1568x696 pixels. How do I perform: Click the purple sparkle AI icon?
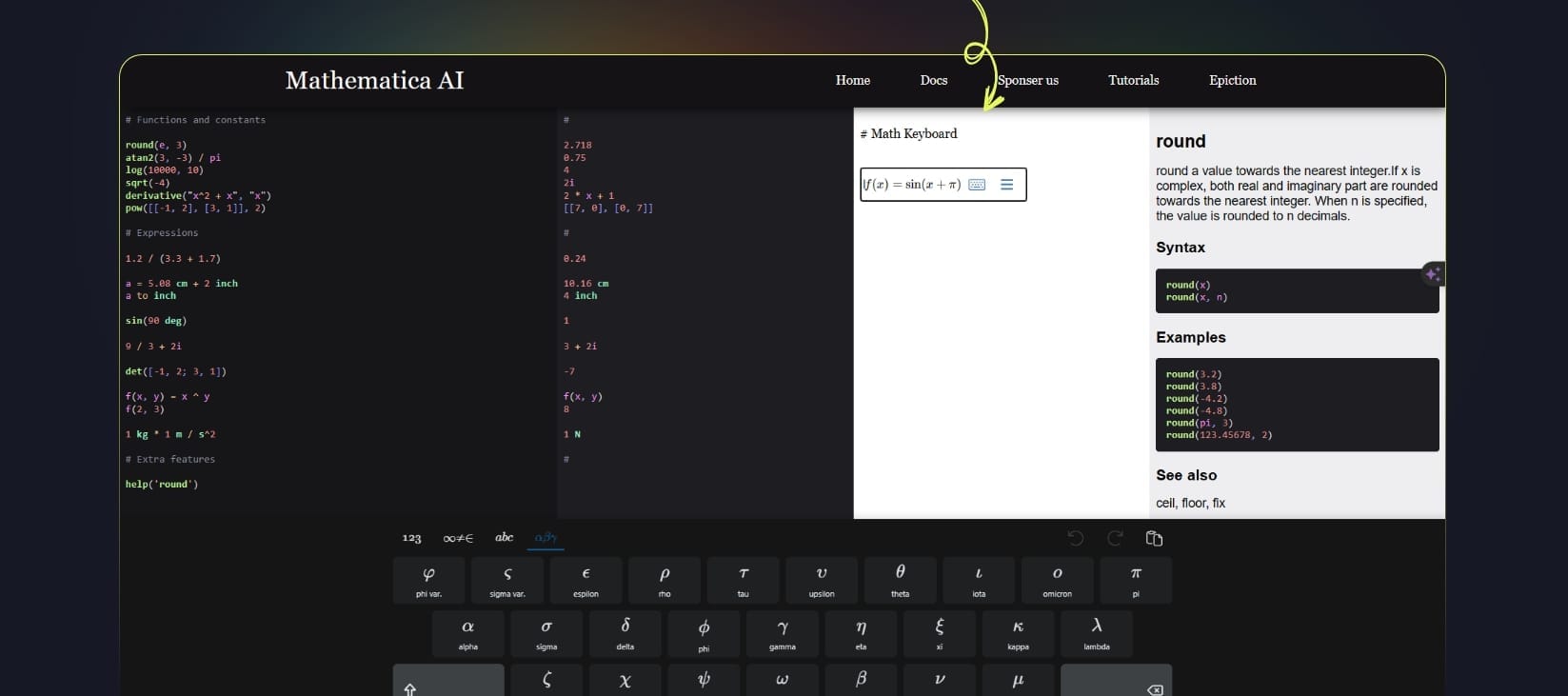(1432, 274)
